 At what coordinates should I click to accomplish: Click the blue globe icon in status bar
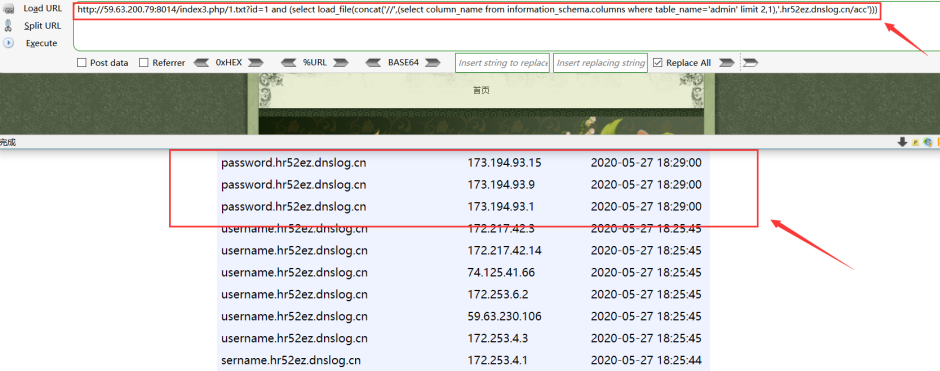928,142
